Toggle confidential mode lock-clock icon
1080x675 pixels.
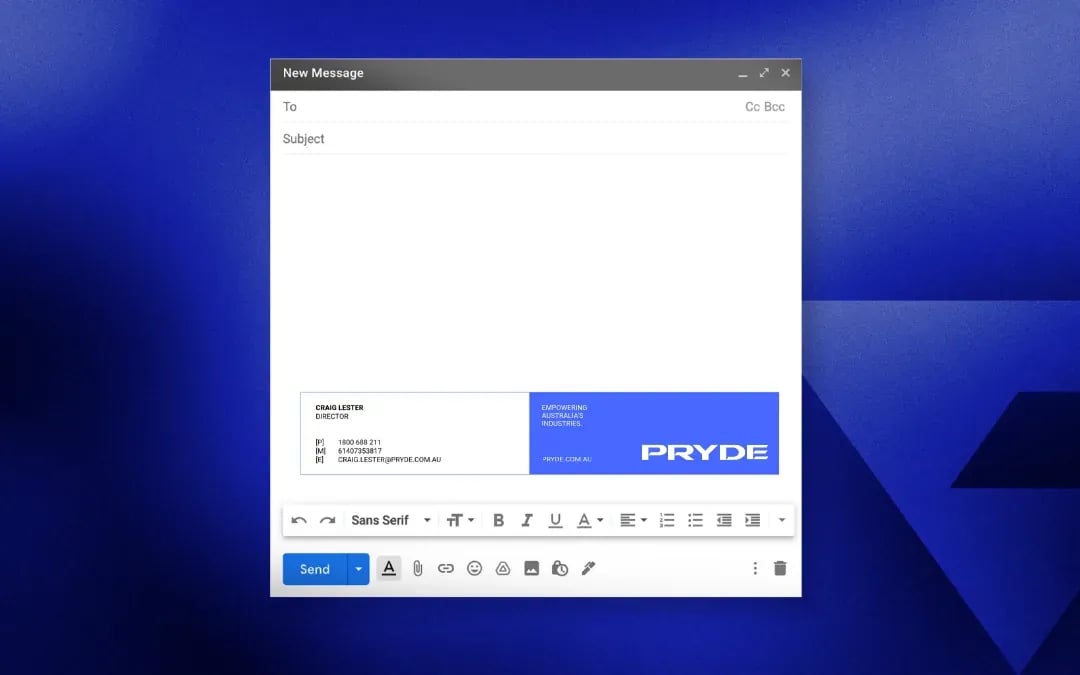(x=559, y=568)
